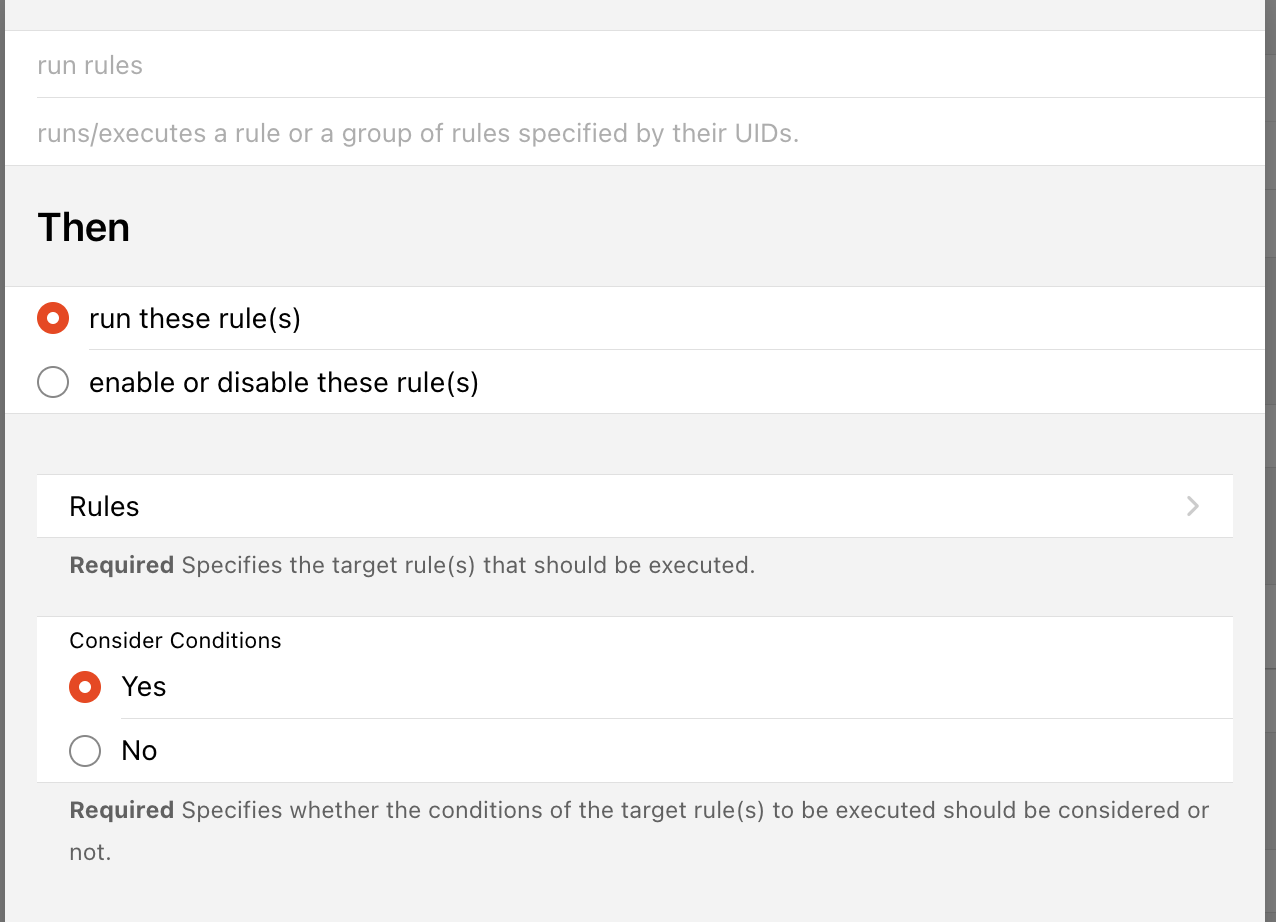Select the Consider Conditions group label
The image size is (1276, 922).
coord(175,640)
